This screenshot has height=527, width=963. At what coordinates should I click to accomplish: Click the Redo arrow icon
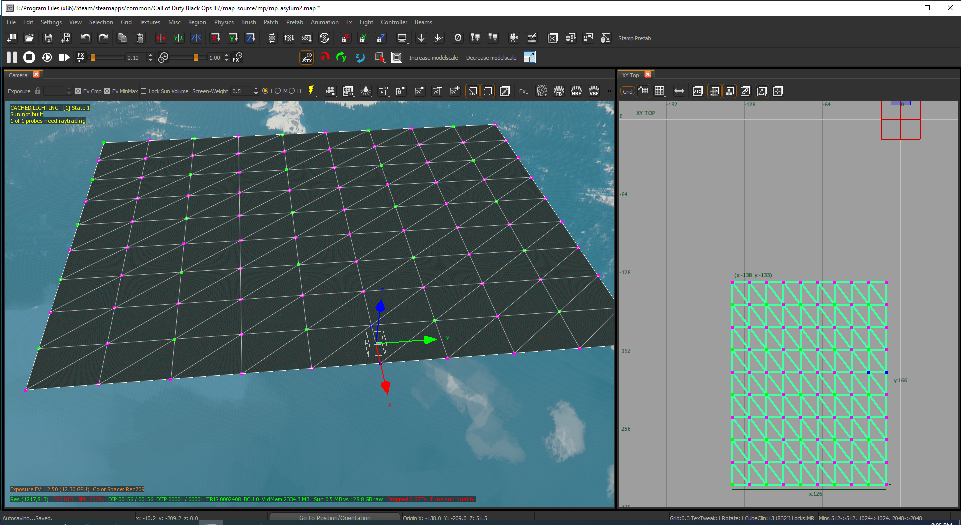pos(103,38)
